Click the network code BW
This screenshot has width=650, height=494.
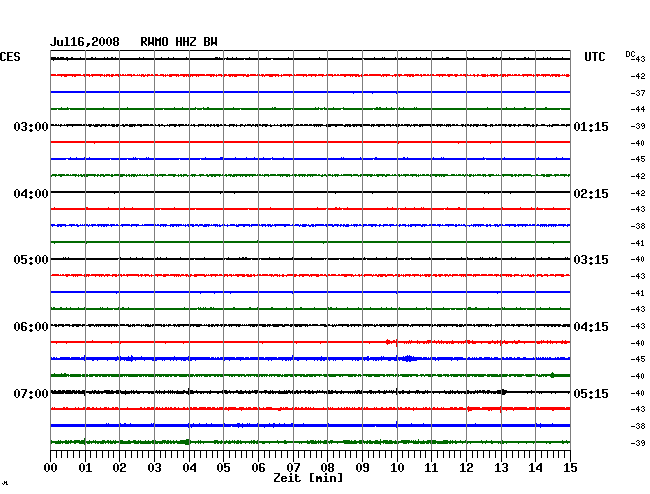point(210,42)
